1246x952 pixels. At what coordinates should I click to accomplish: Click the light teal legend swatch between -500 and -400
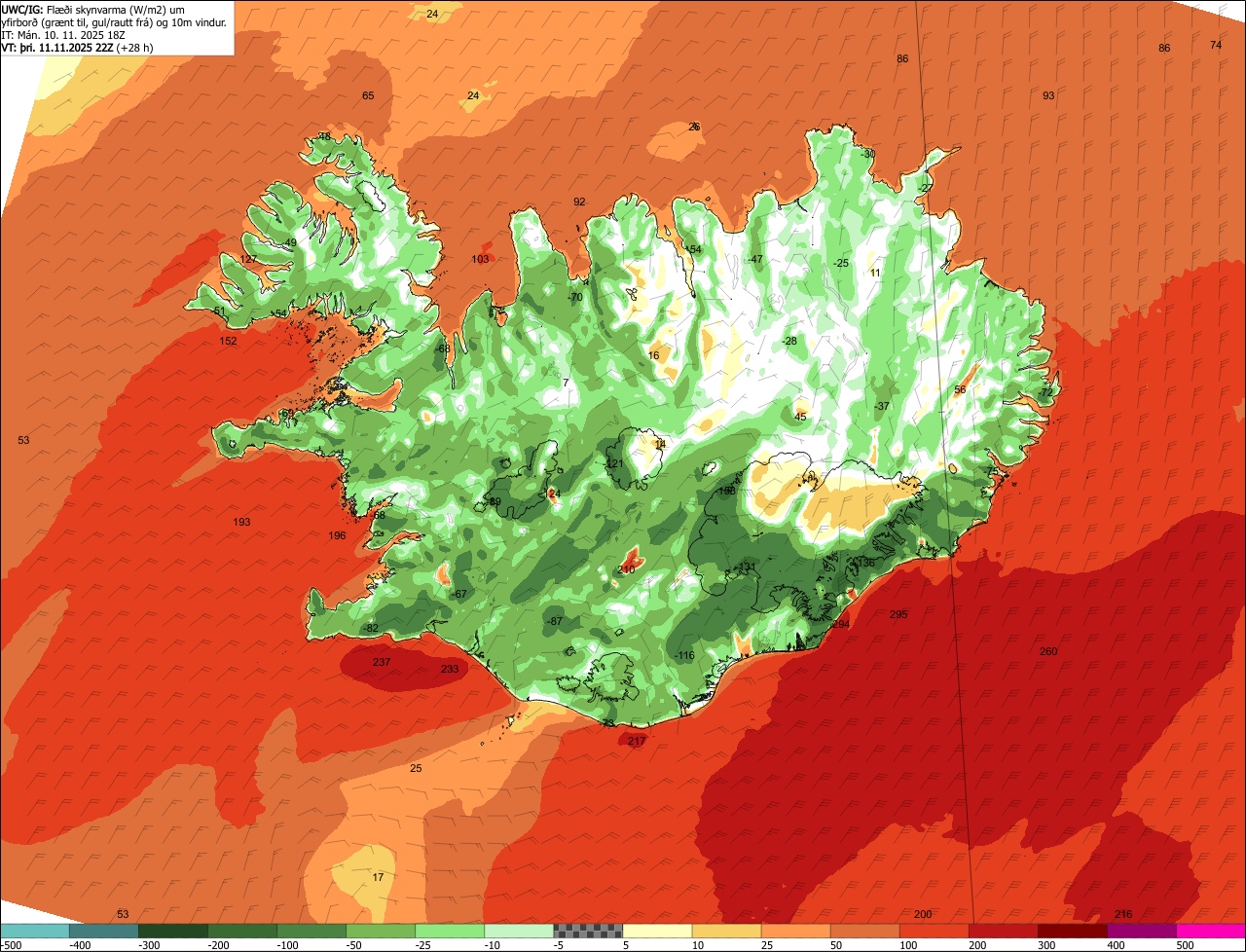34,931
